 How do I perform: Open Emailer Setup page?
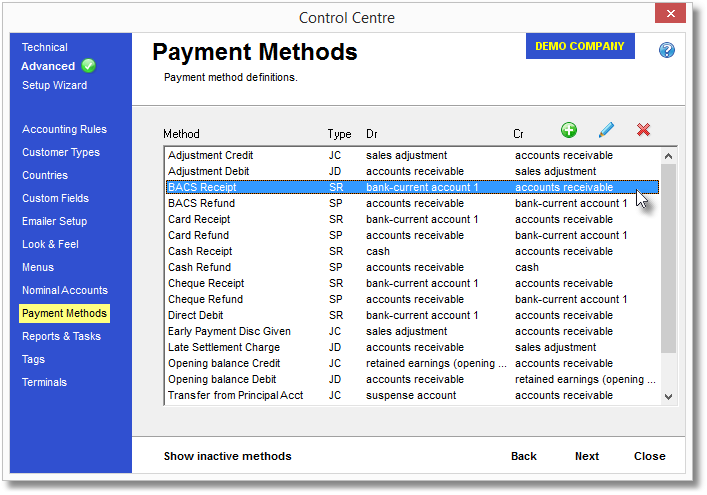pyautogui.click(x=55, y=221)
